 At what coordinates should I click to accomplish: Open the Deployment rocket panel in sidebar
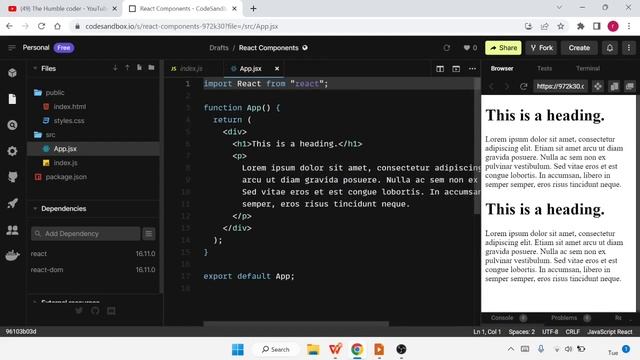click(x=12, y=203)
